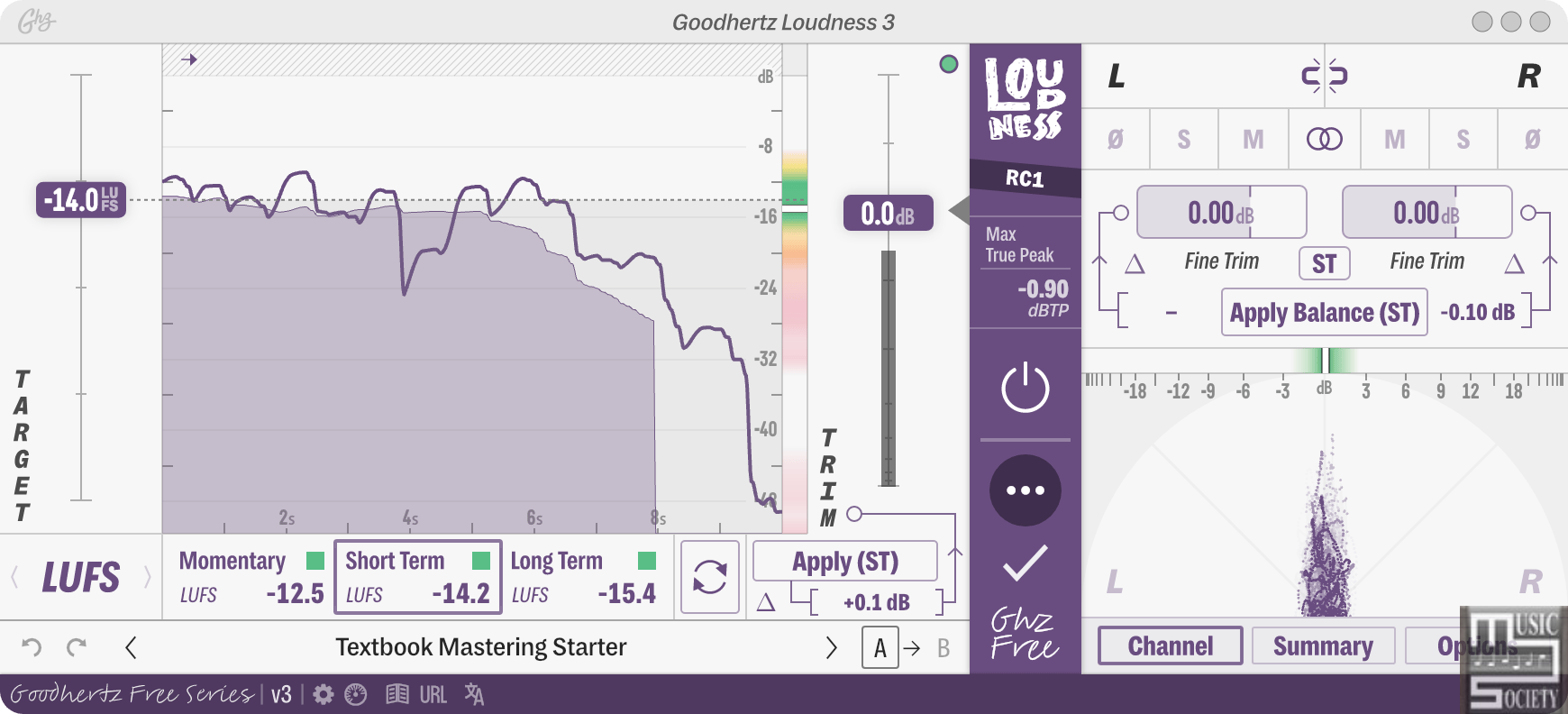Toggle the channel link icon between L and R

point(1324,76)
